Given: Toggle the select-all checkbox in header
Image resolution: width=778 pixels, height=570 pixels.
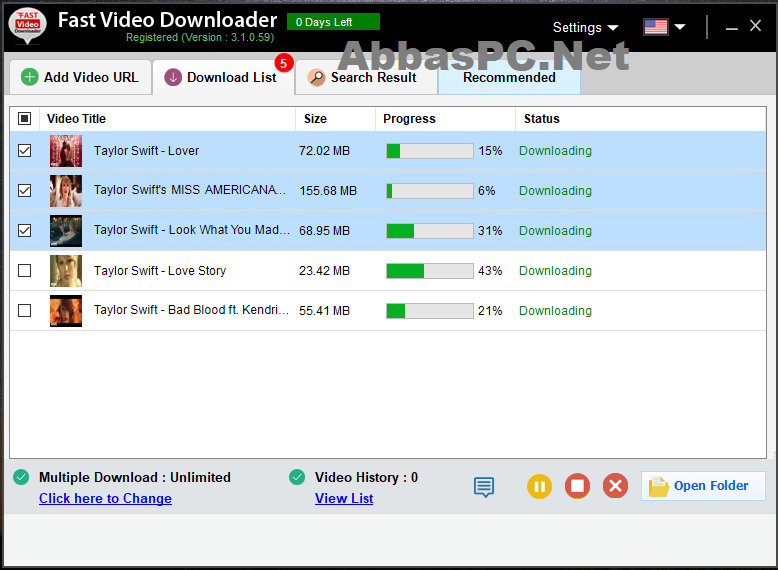Looking at the screenshot, I should (x=24, y=119).
